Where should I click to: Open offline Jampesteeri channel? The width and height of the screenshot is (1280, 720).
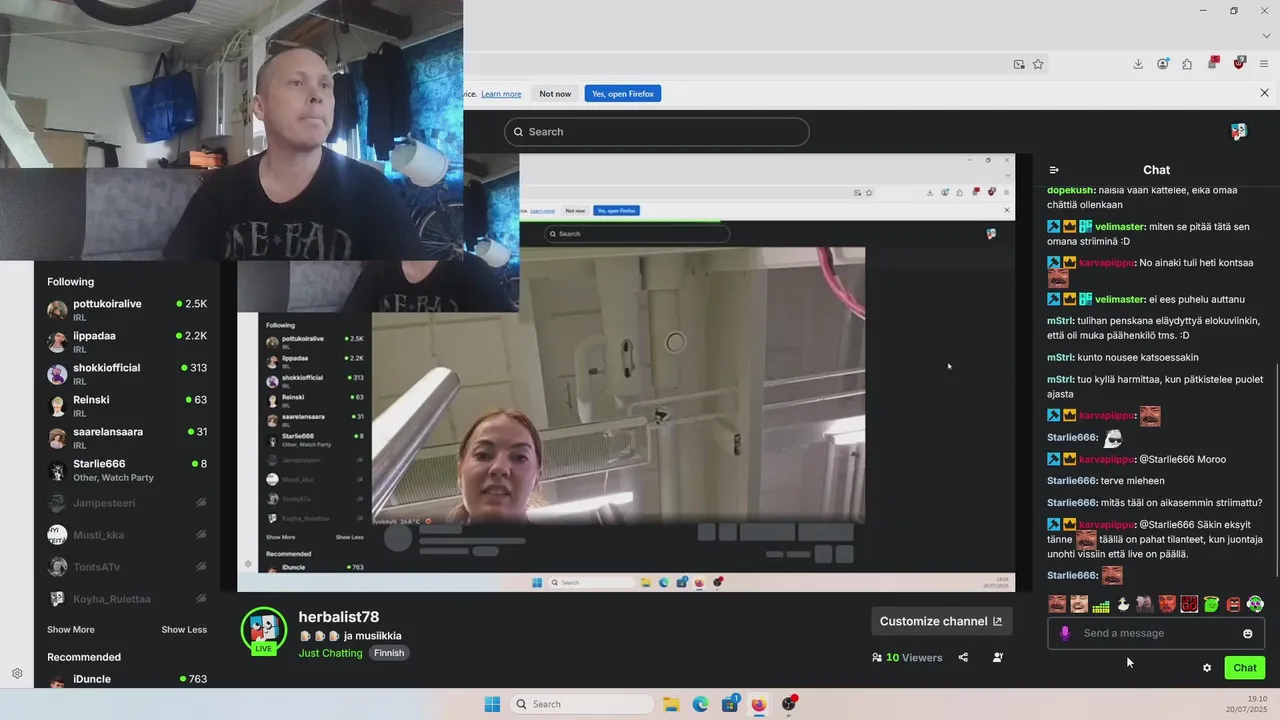tap(127, 503)
